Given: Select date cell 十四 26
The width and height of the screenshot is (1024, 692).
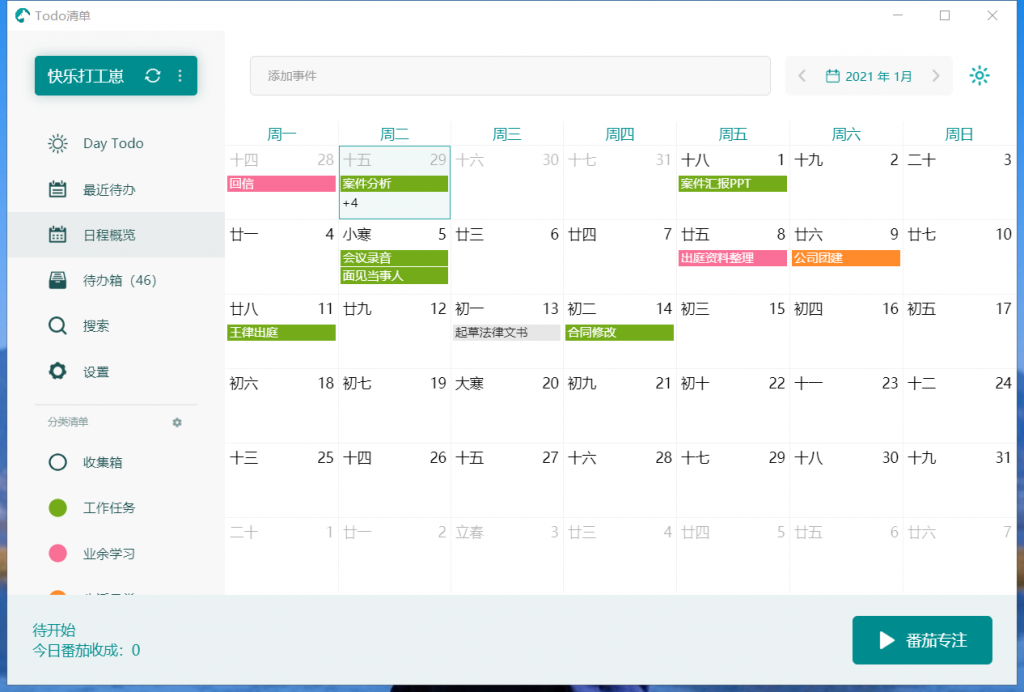Looking at the screenshot, I should pos(394,480).
